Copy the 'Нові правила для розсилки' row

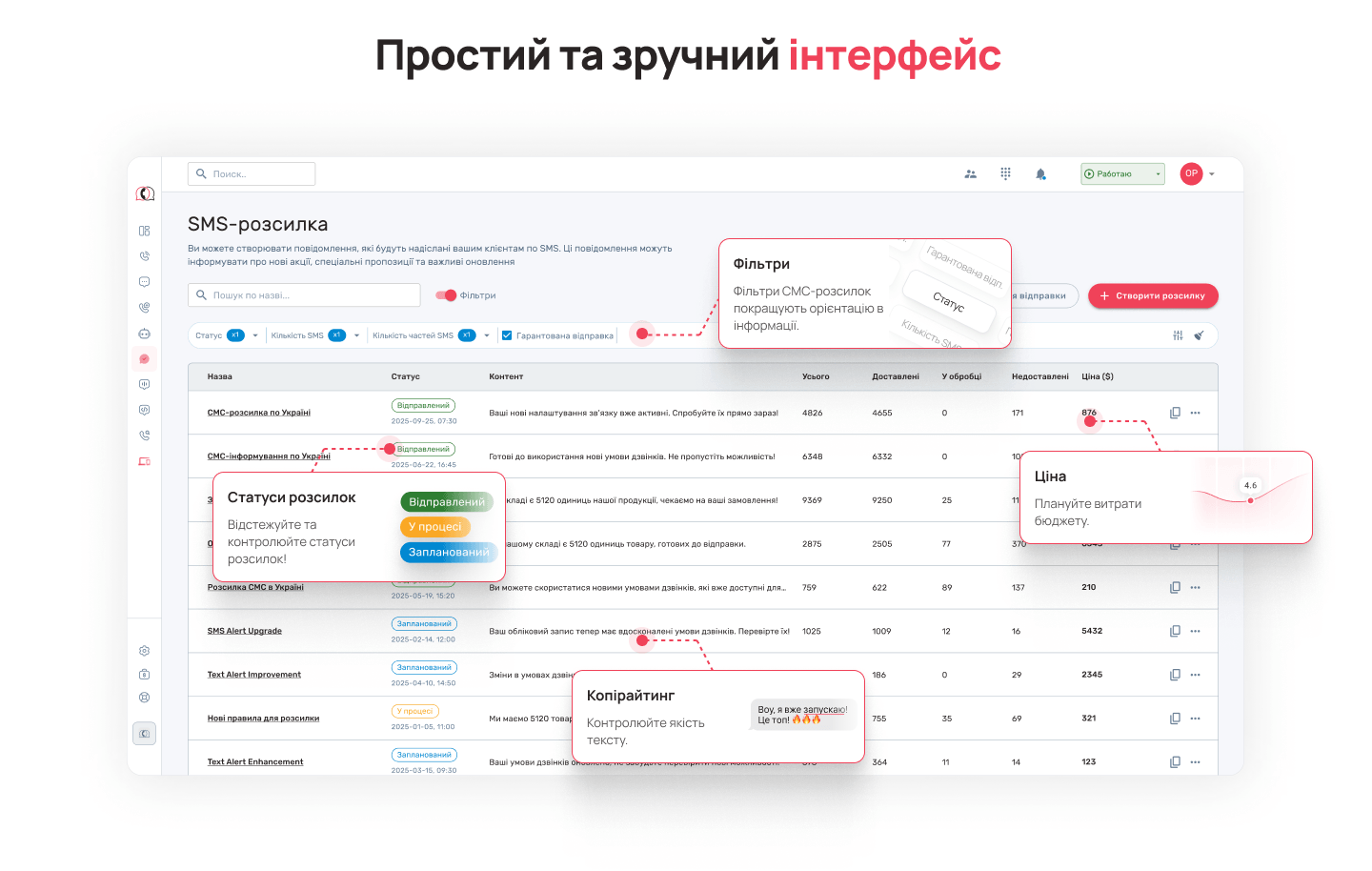(1175, 719)
